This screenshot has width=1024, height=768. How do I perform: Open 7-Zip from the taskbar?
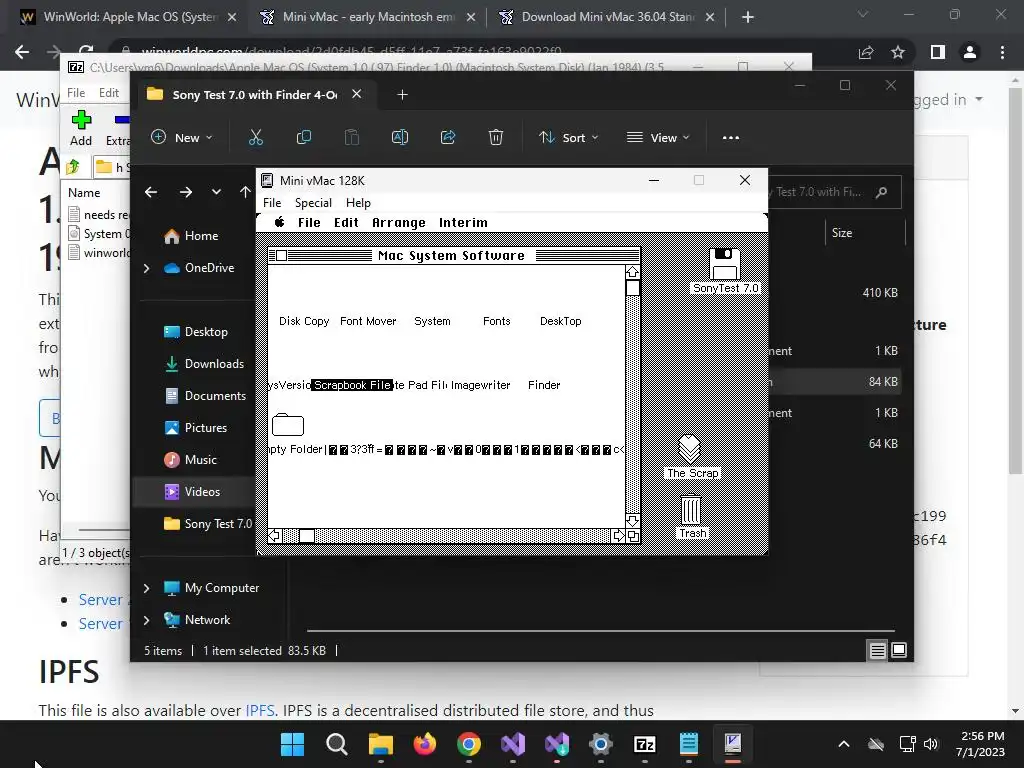click(645, 744)
